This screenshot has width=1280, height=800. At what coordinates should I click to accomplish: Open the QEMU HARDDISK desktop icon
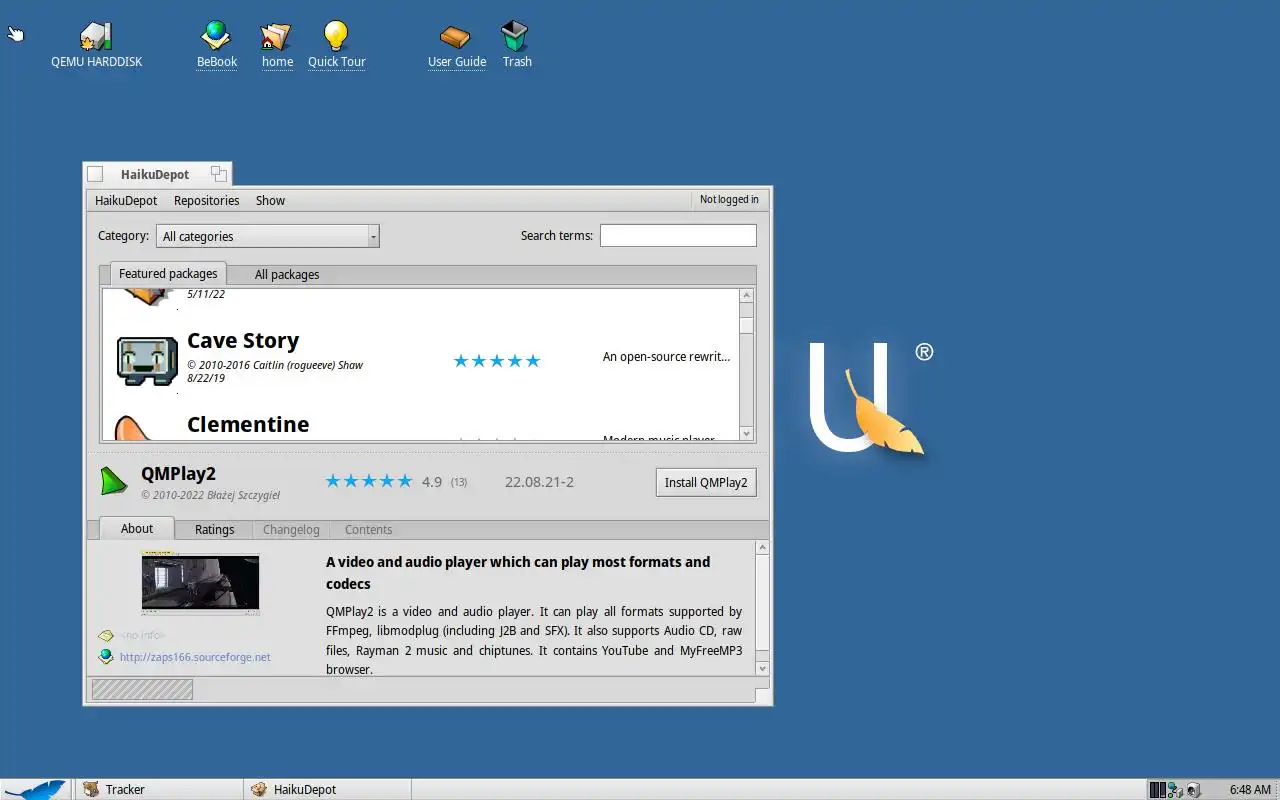[96, 37]
